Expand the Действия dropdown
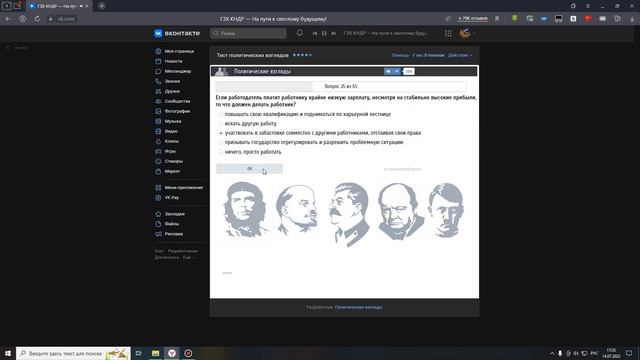The height and width of the screenshot is (360, 640). coord(460,55)
